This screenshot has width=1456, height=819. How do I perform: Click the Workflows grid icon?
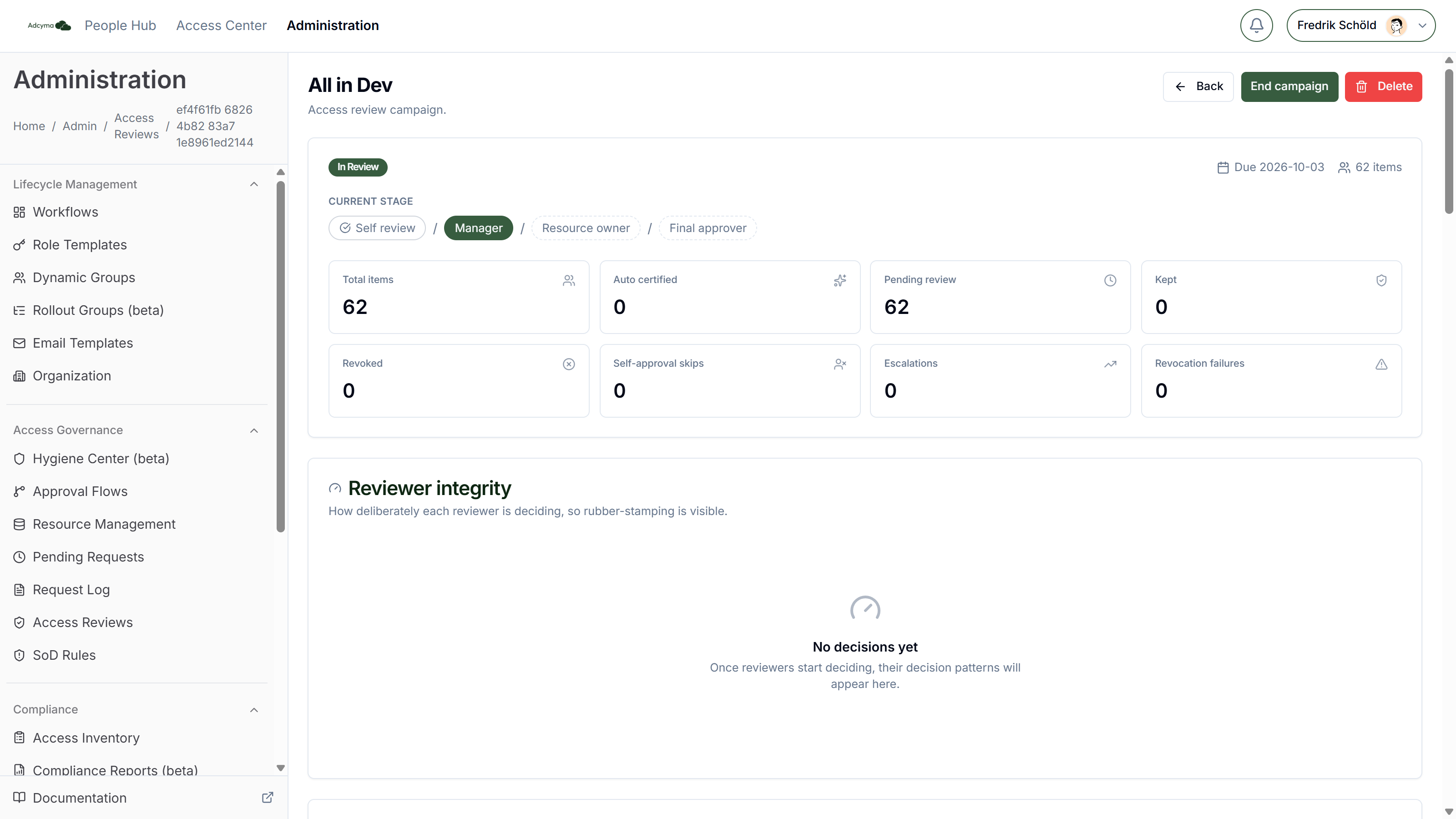pos(19,212)
